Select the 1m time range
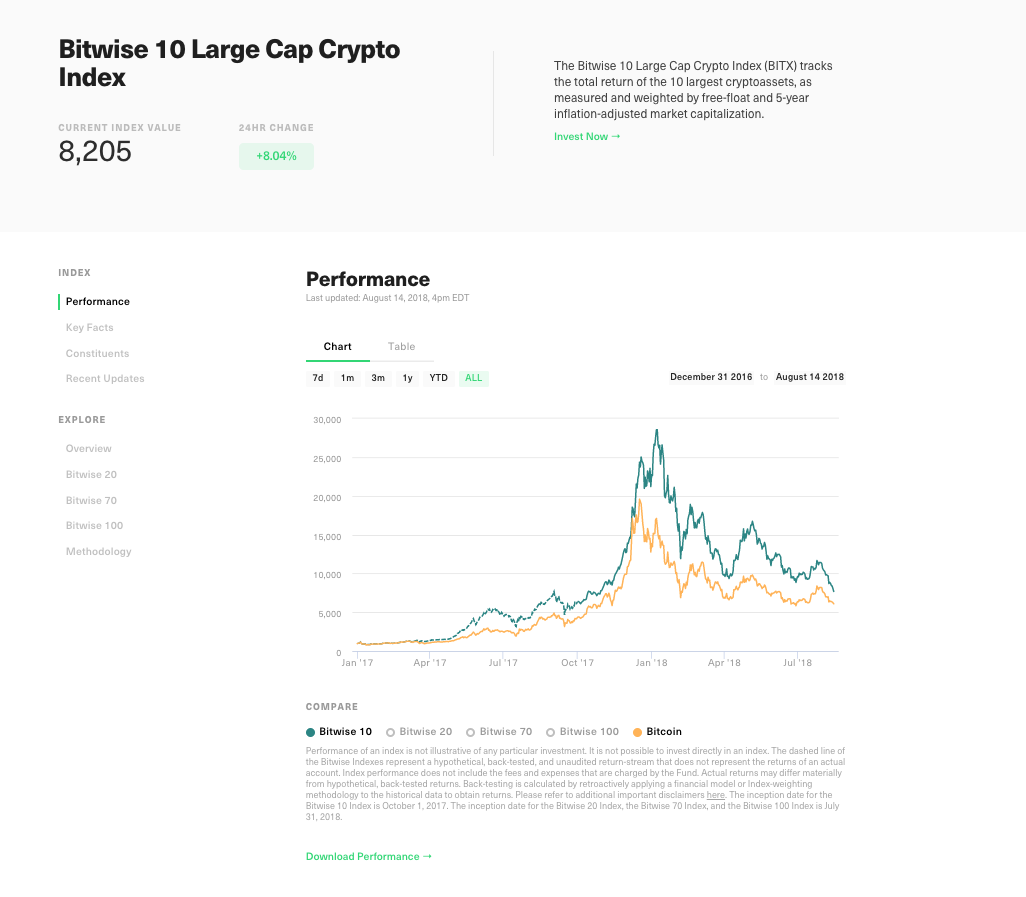The height and width of the screenshot is (897, 1026). click(347, 378)
